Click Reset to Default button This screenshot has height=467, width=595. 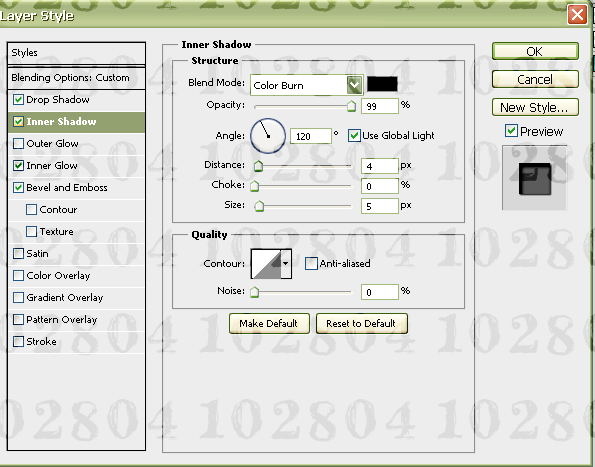coord(362,324)
